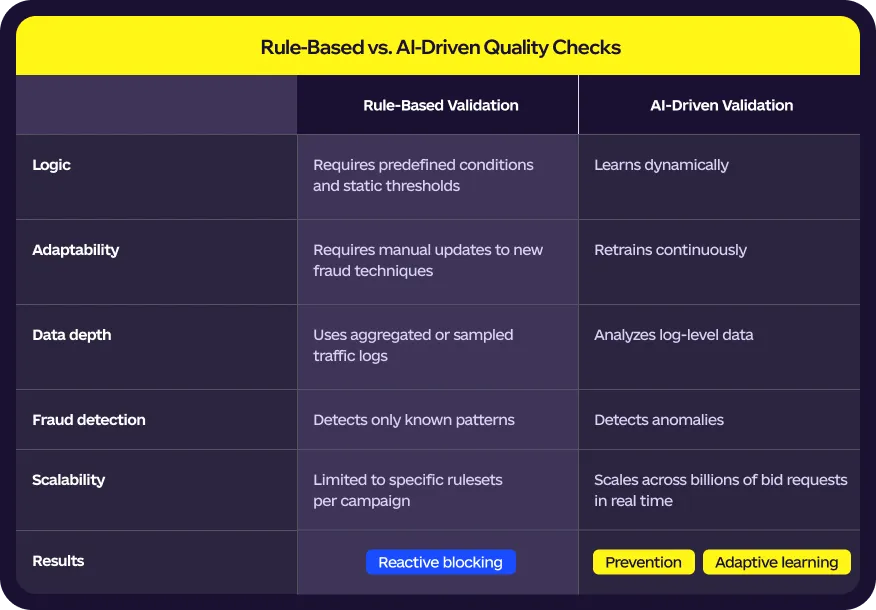
Task: Select the AI-Driven Validation column header
Action: 721,105
